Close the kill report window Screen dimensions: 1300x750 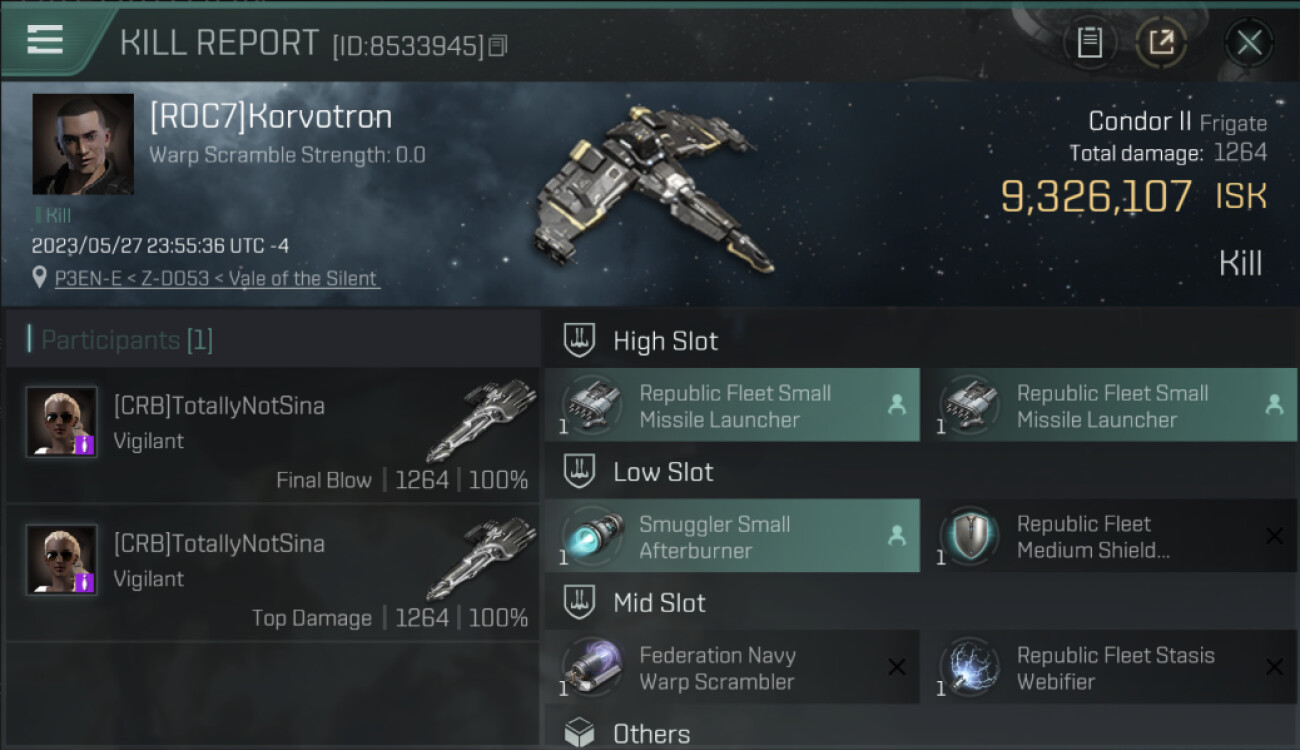[x=1249, y=43]
